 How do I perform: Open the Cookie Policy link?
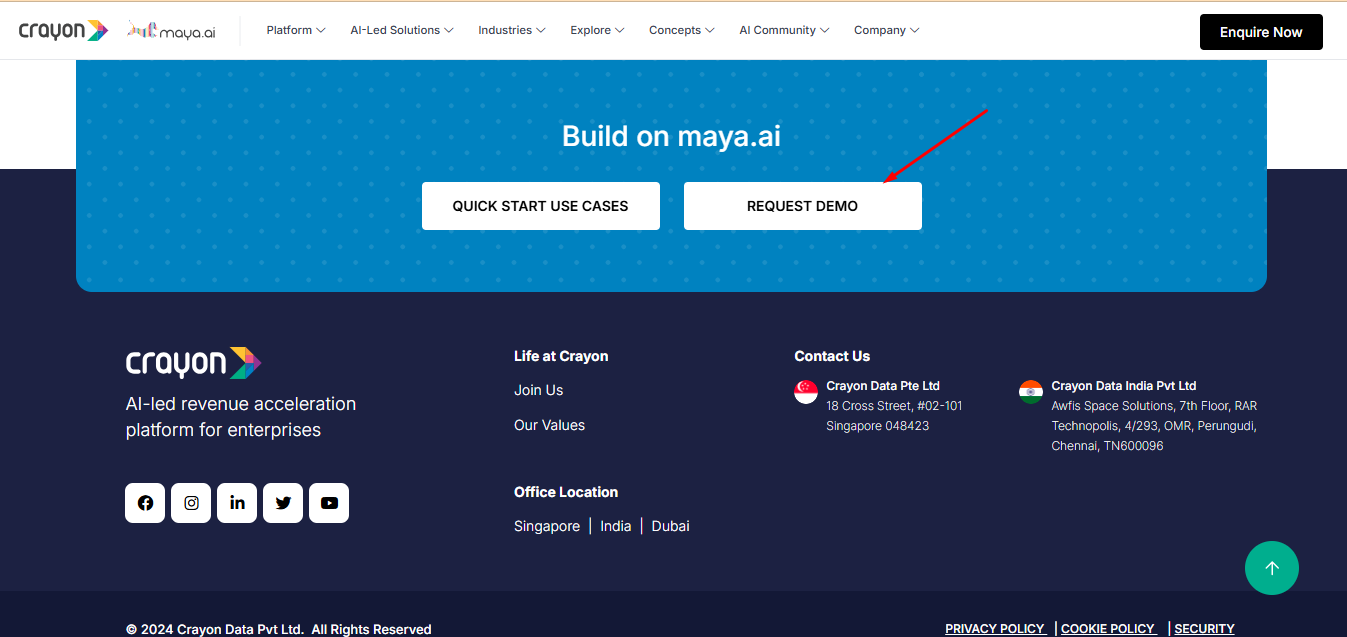click(1108, 629)
